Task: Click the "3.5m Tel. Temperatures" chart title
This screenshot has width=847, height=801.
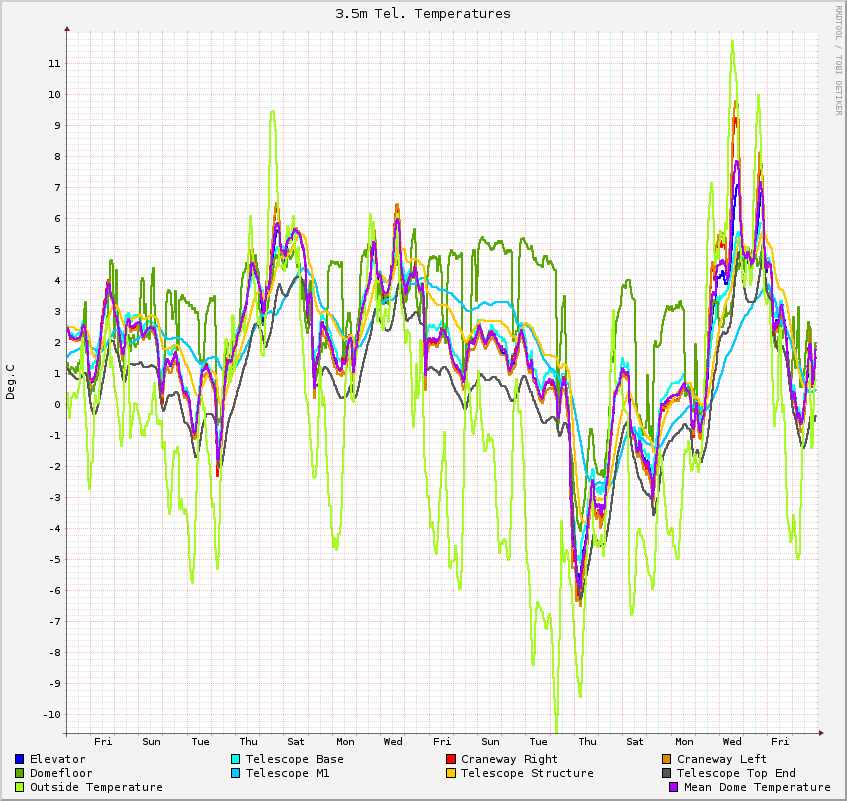Action: [423, 14]
